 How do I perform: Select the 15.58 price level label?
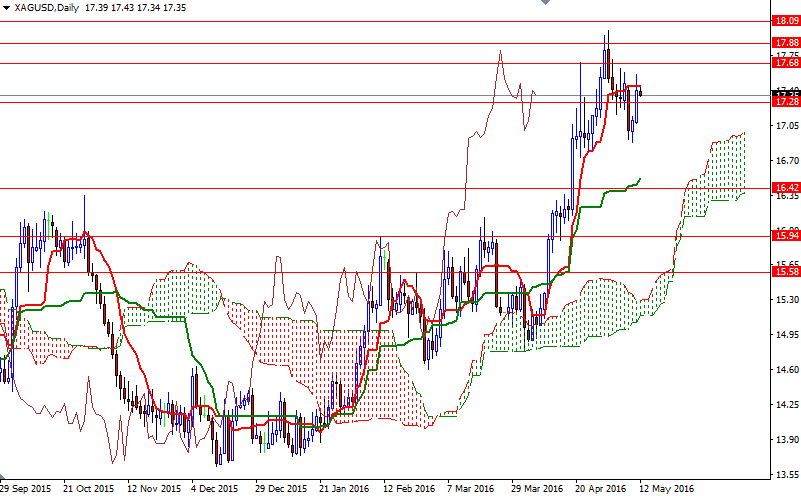point(786,272)
